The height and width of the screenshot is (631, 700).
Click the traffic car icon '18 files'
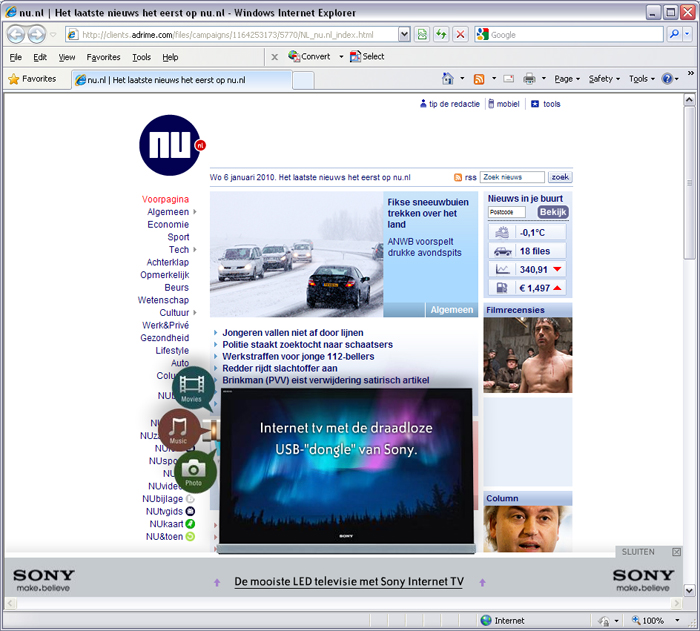click(502, 251)
